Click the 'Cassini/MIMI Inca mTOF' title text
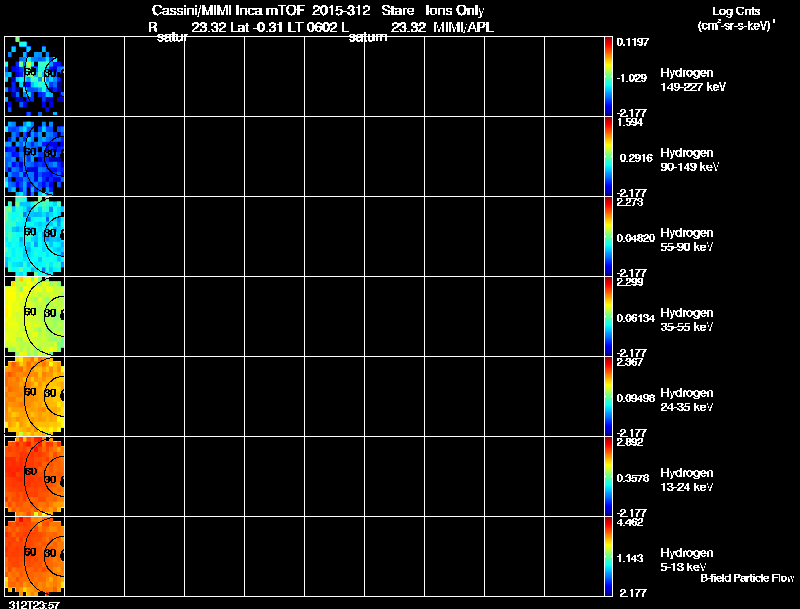Image resolution: width=800 pixels, height=609 pixels. click(228, 11)
